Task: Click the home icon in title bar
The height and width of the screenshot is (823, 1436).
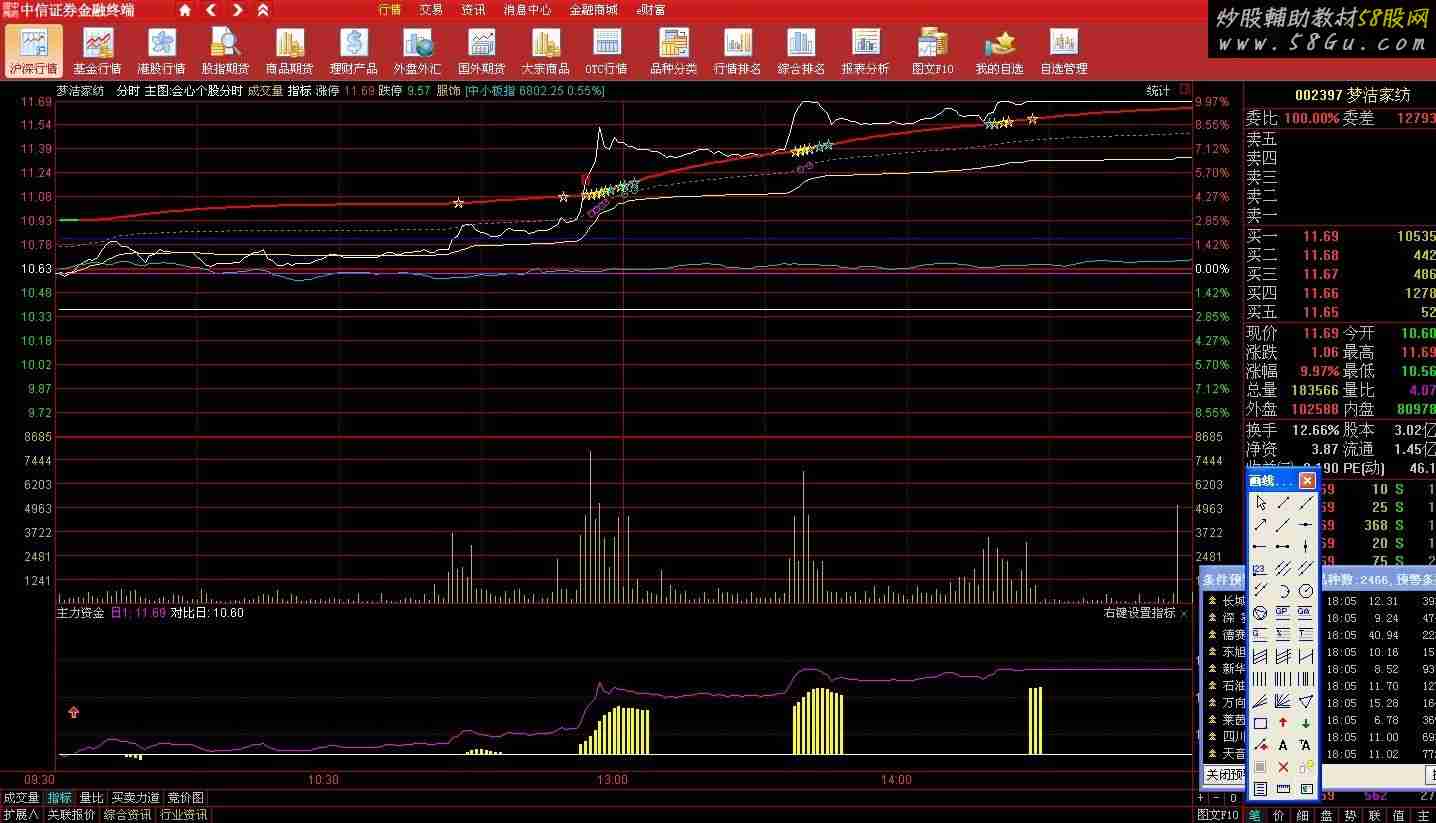Action: [x=185, y=10]
